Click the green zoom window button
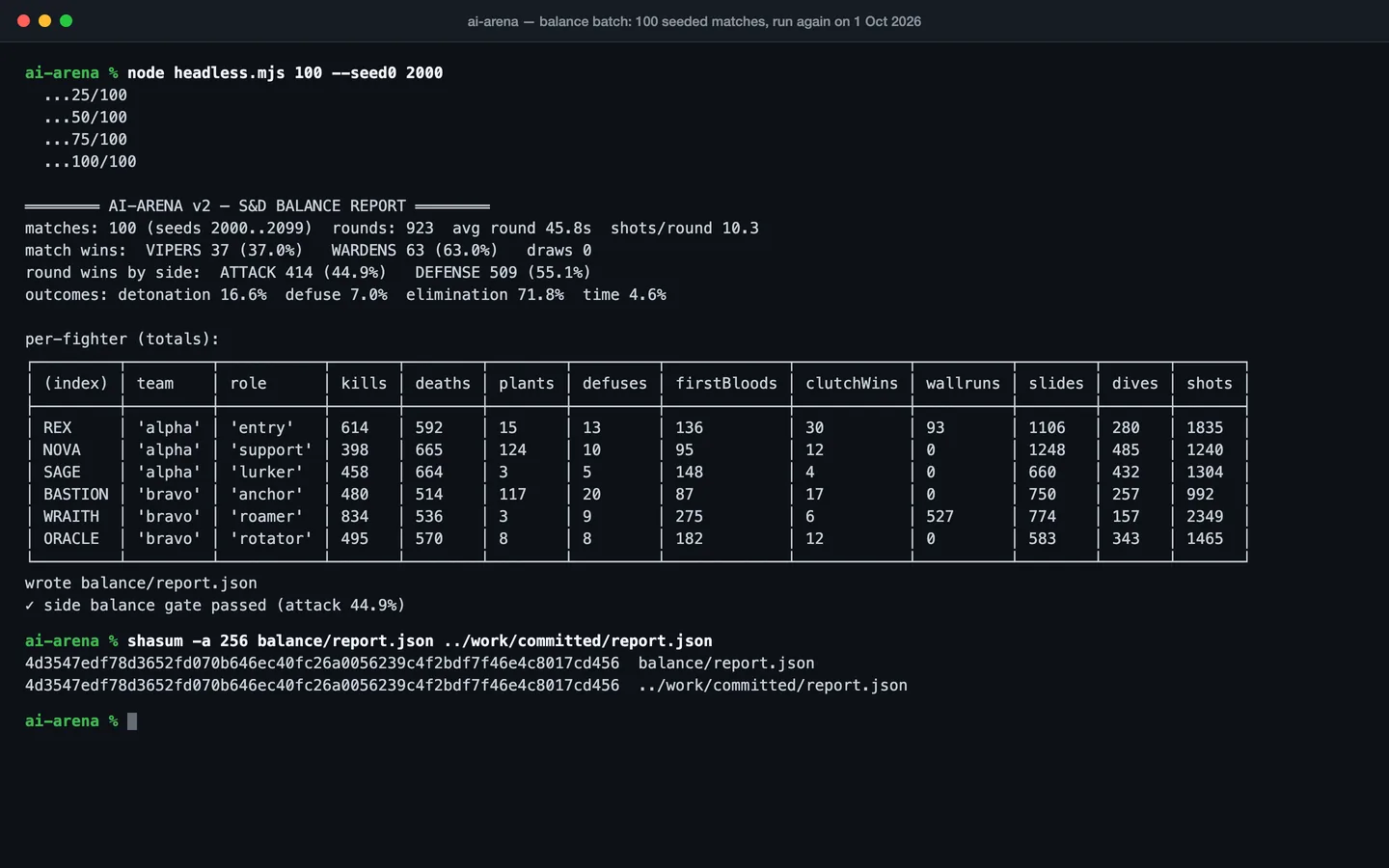The image size is (1389, 868). pos(66,20)
